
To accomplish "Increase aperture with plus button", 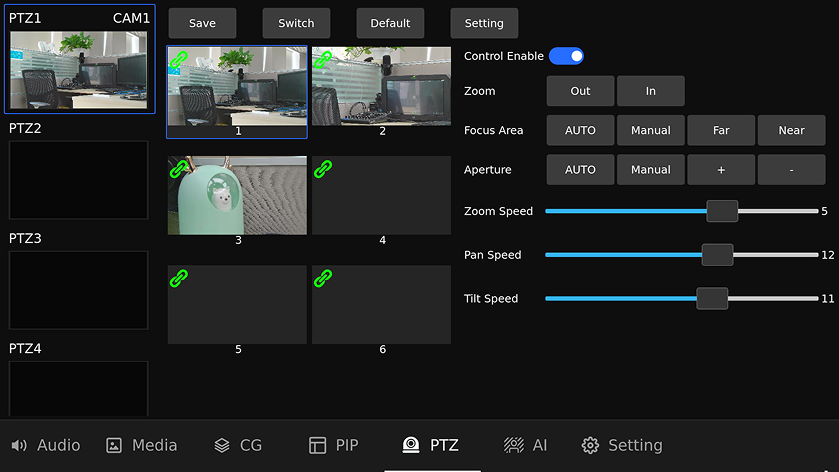I will (721, 170).
